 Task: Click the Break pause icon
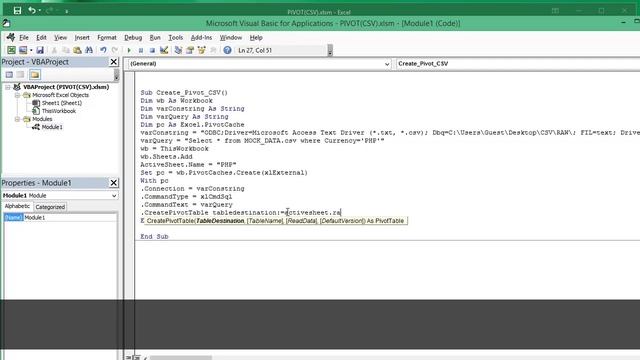pos(141,50)
